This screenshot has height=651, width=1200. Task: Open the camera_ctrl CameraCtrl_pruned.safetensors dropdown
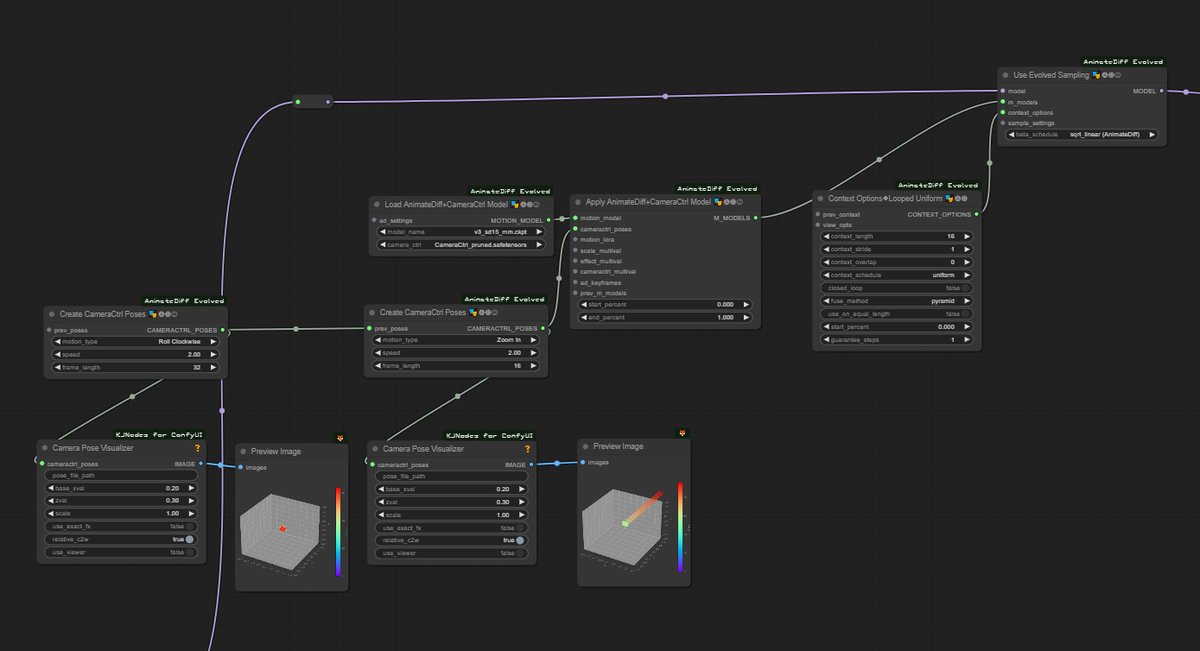(461, 244)
